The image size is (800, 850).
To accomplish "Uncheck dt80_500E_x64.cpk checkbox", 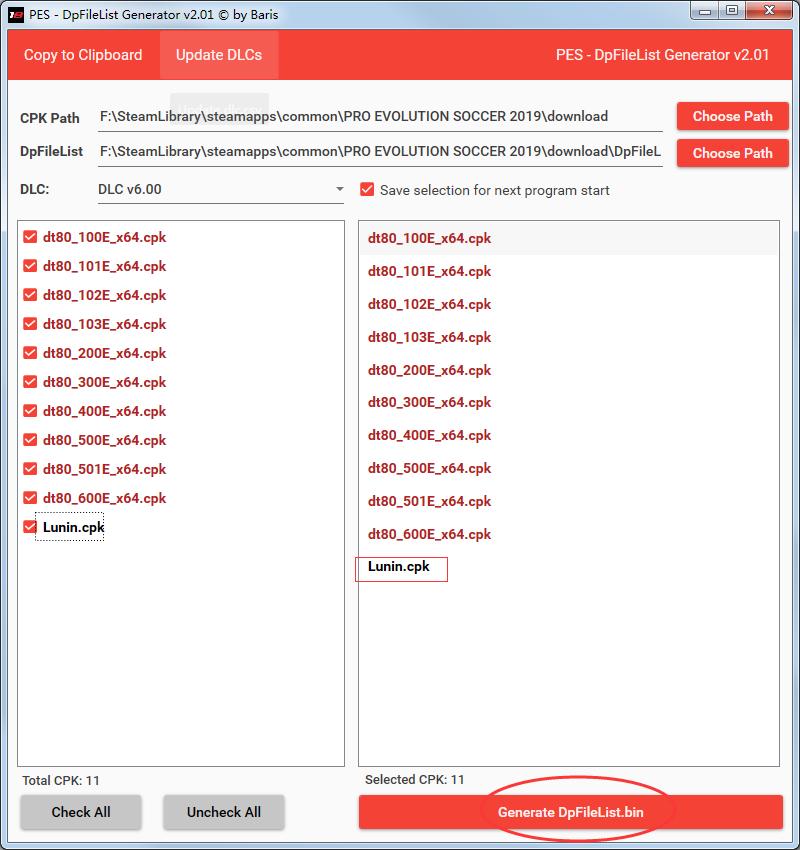I will coord(30,440).
